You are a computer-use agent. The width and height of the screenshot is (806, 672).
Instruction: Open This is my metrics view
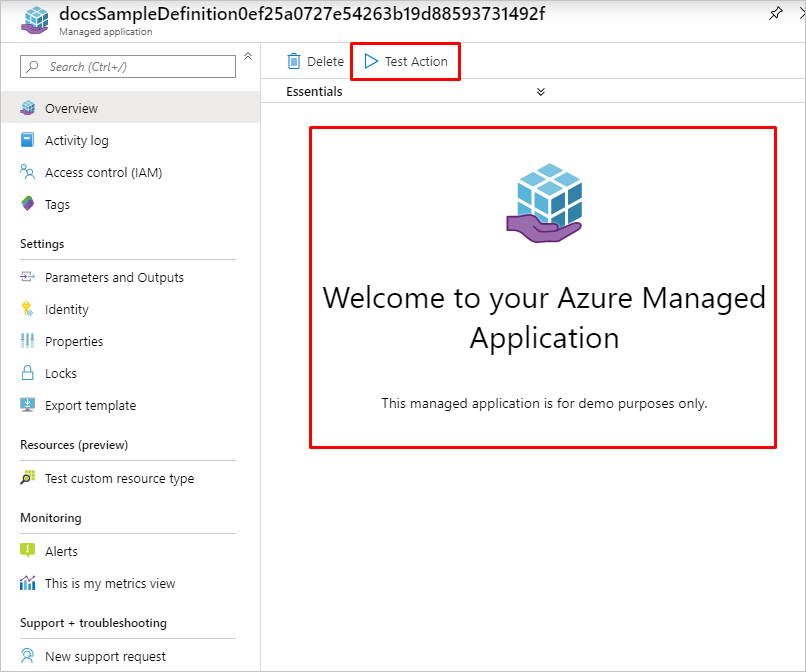tap(110, 583)
